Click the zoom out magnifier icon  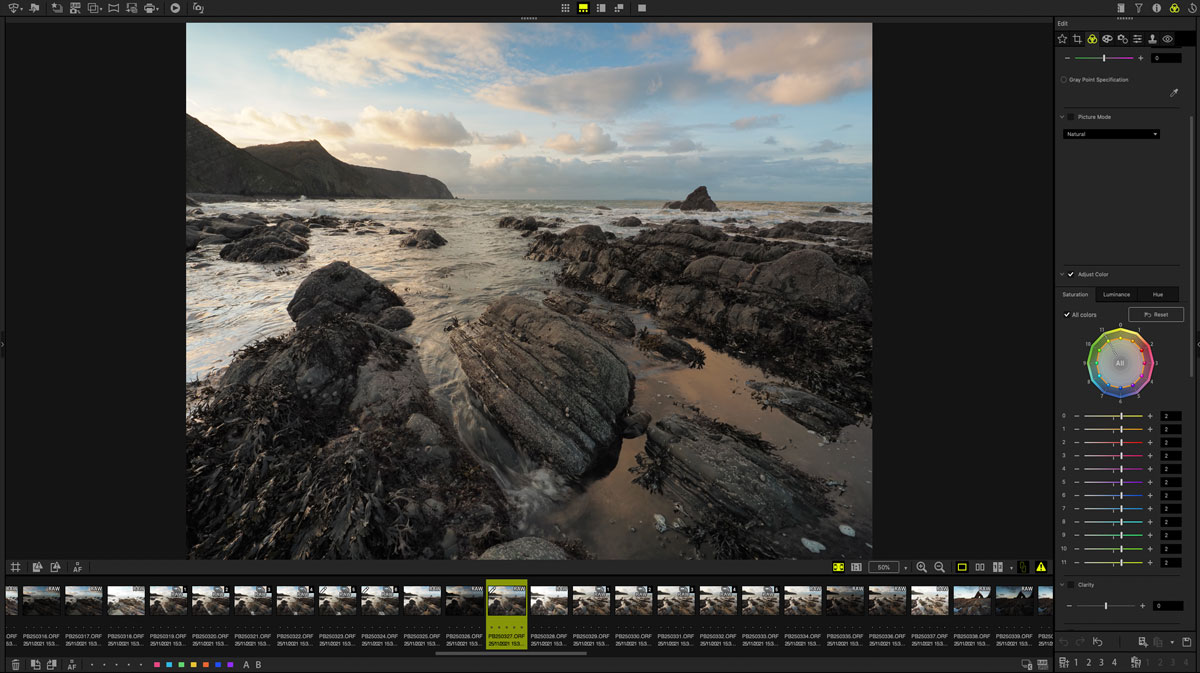pos(939,567)
